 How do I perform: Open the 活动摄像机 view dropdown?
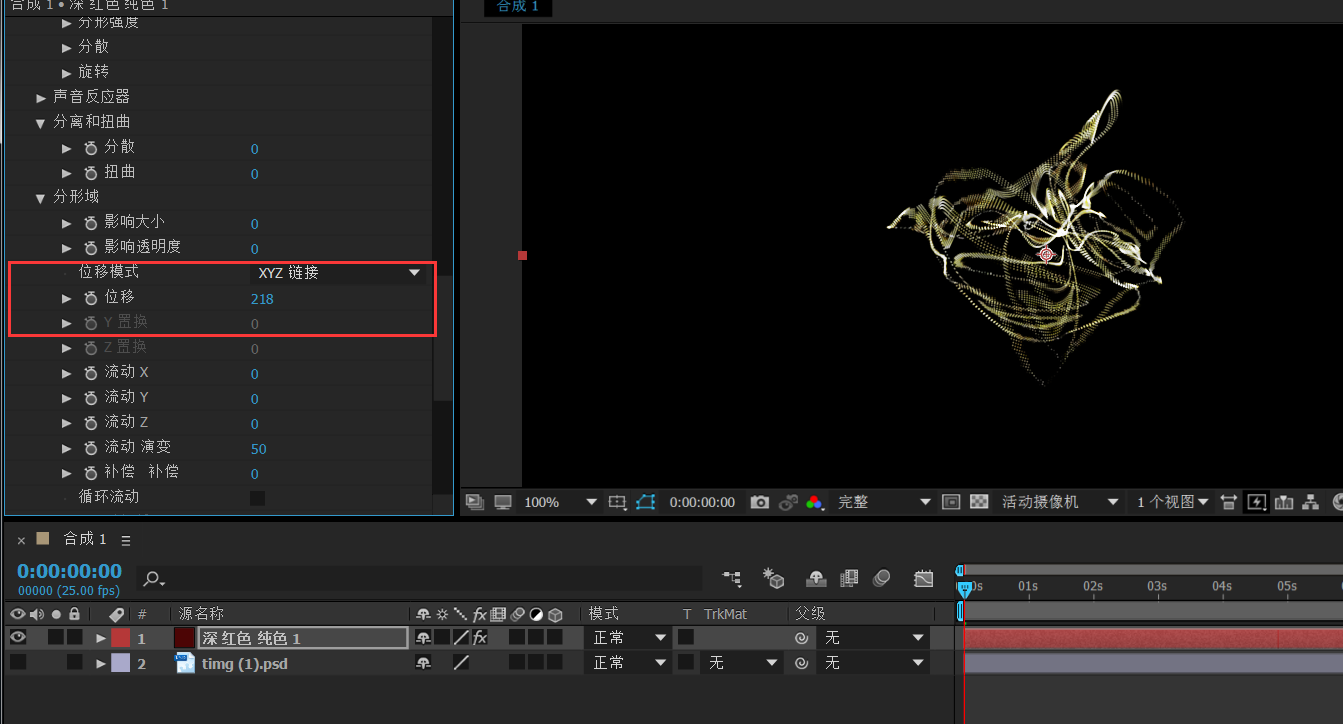1060,502
